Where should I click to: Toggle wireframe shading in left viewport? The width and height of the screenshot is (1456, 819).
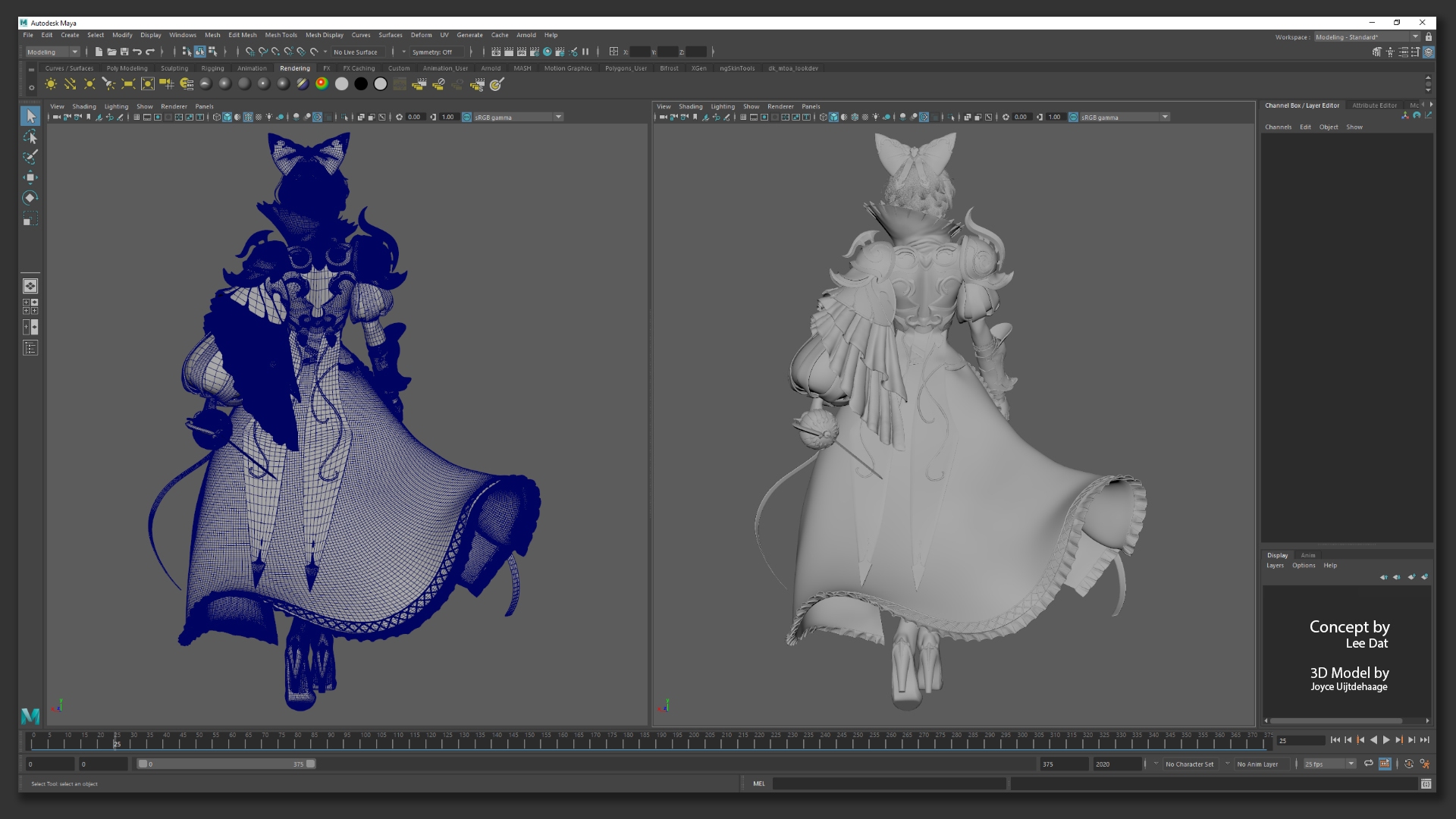[217, 117]
